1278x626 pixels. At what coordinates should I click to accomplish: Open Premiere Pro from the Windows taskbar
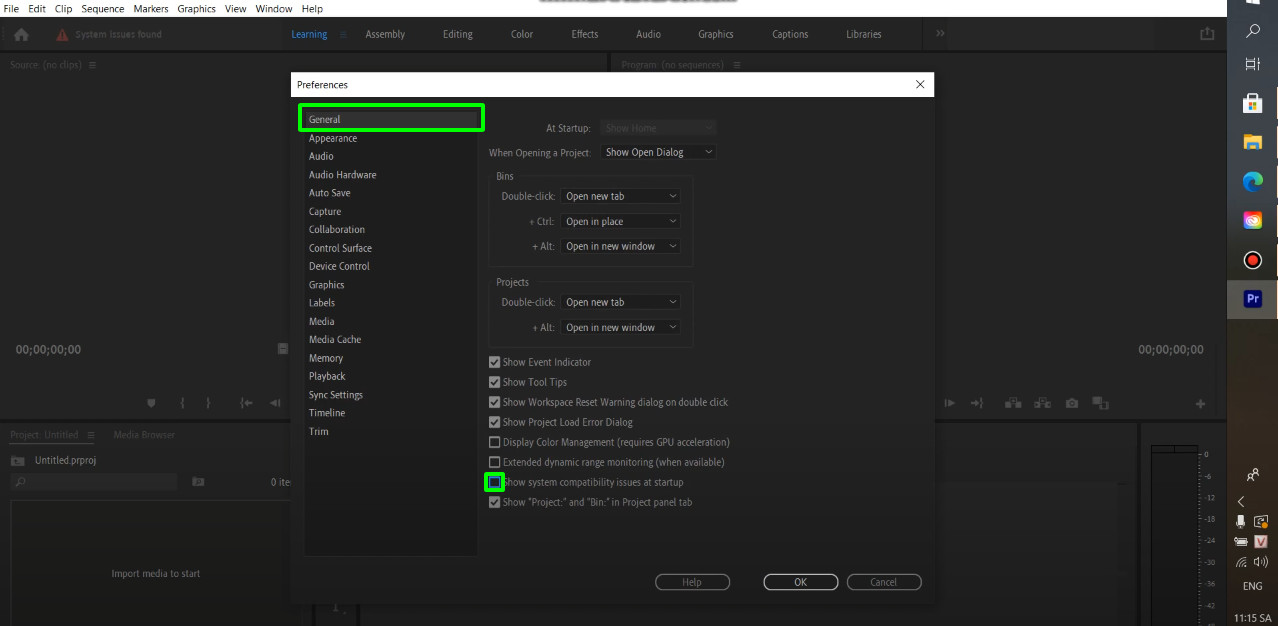[x=1253, y=299]
